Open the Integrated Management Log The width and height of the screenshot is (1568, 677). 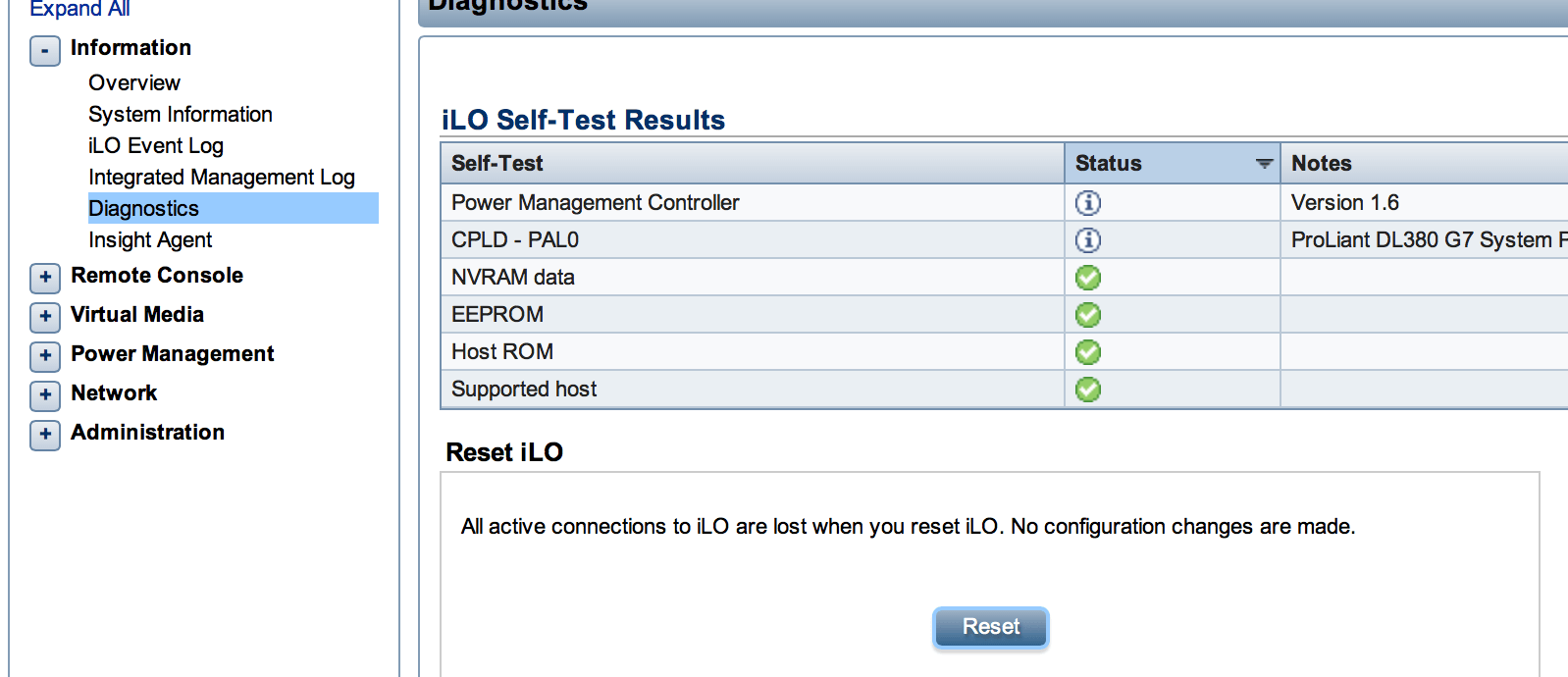point(222,178)
